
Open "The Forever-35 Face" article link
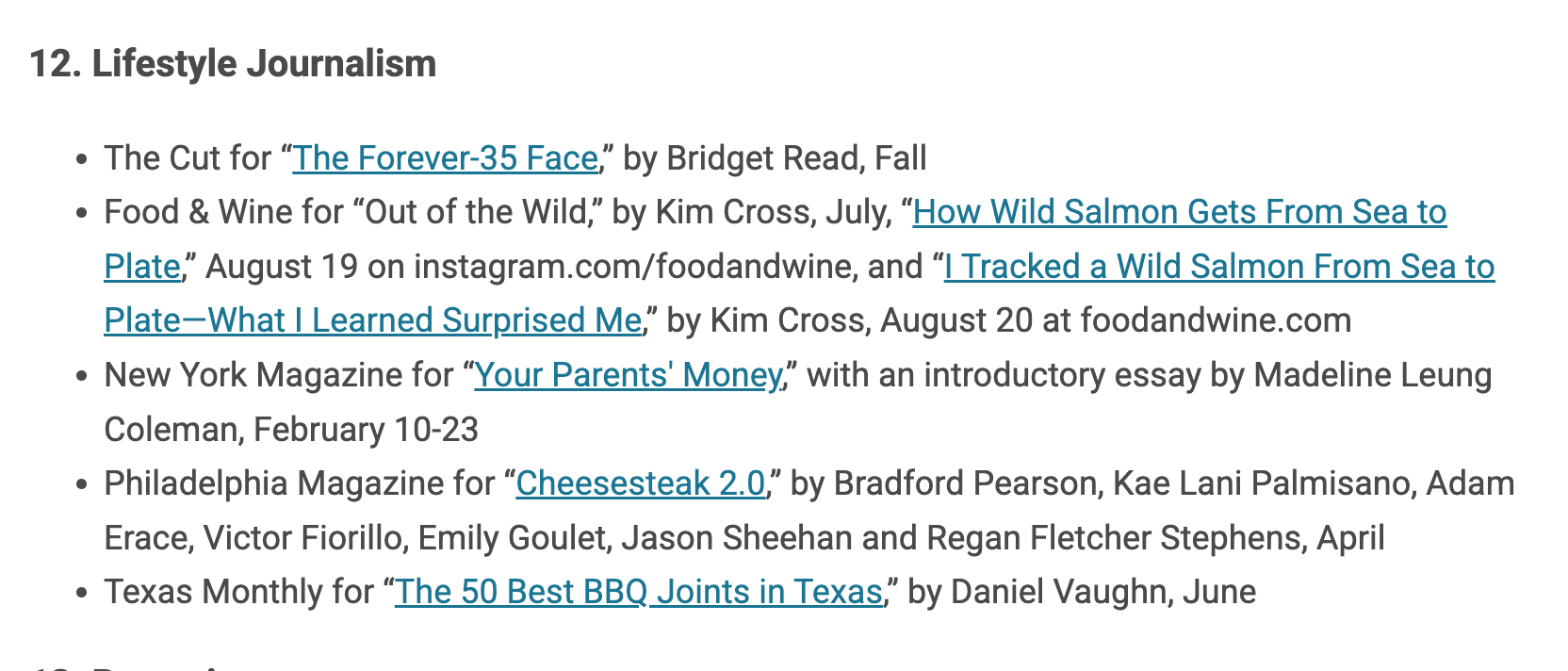point(445,158)
